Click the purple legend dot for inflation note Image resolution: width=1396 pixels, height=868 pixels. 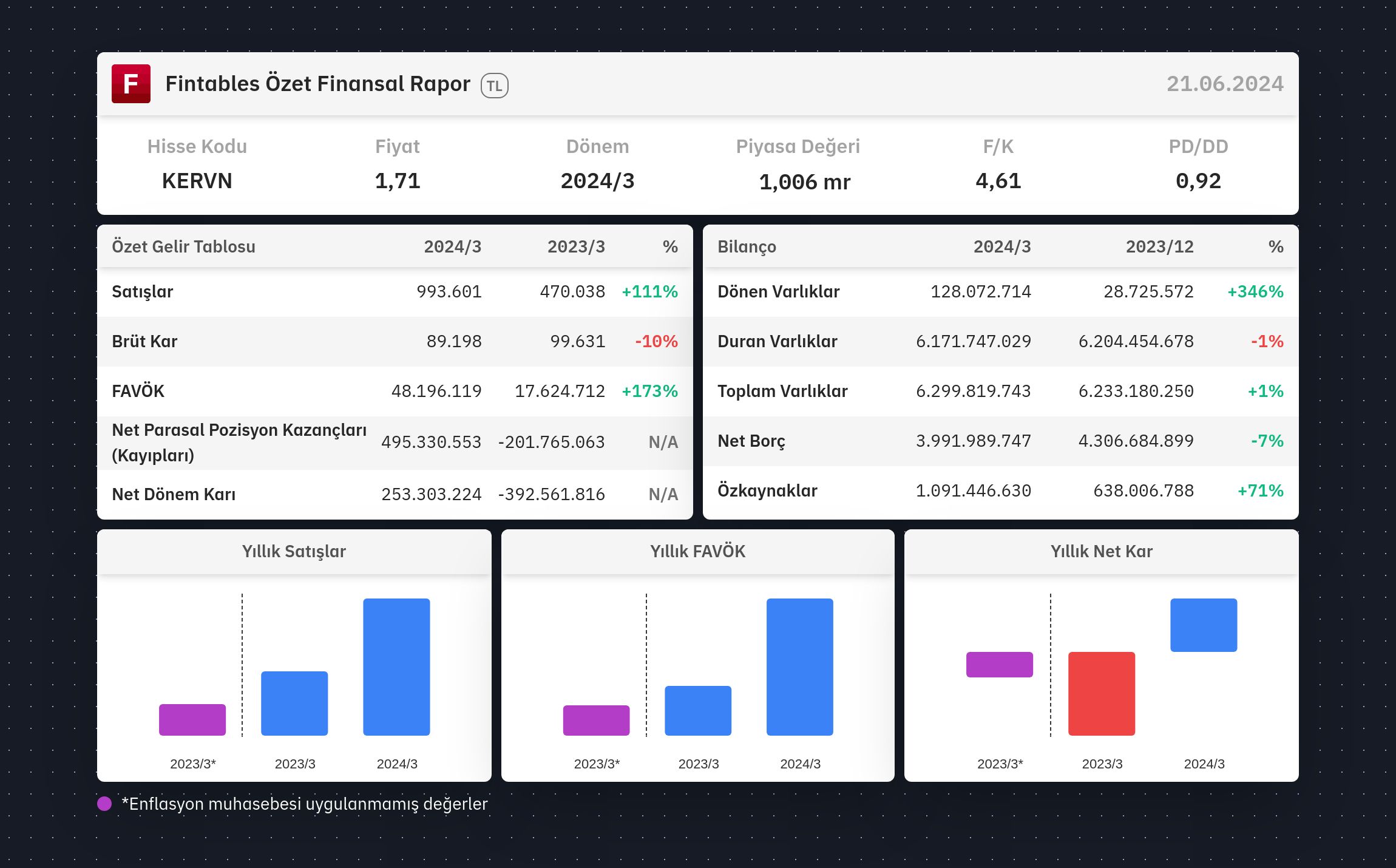pyautogui.click(x=104, y=804)
